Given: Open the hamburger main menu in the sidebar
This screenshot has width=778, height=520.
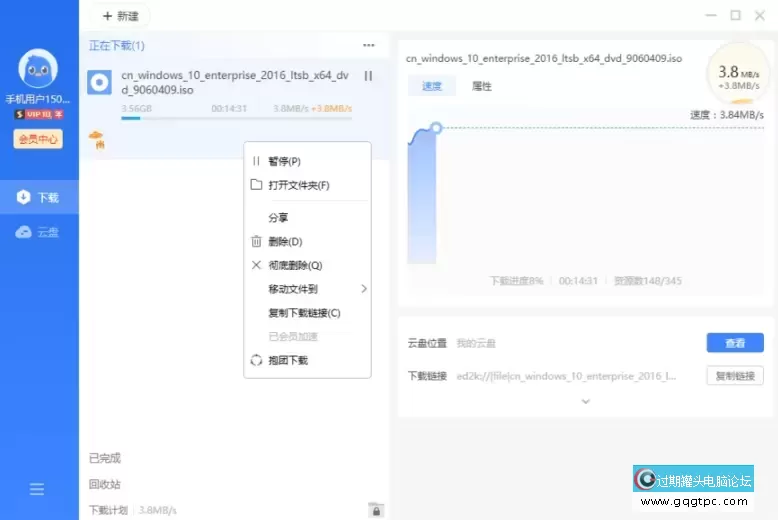Looking at the screenshot, I should point(37,489).
